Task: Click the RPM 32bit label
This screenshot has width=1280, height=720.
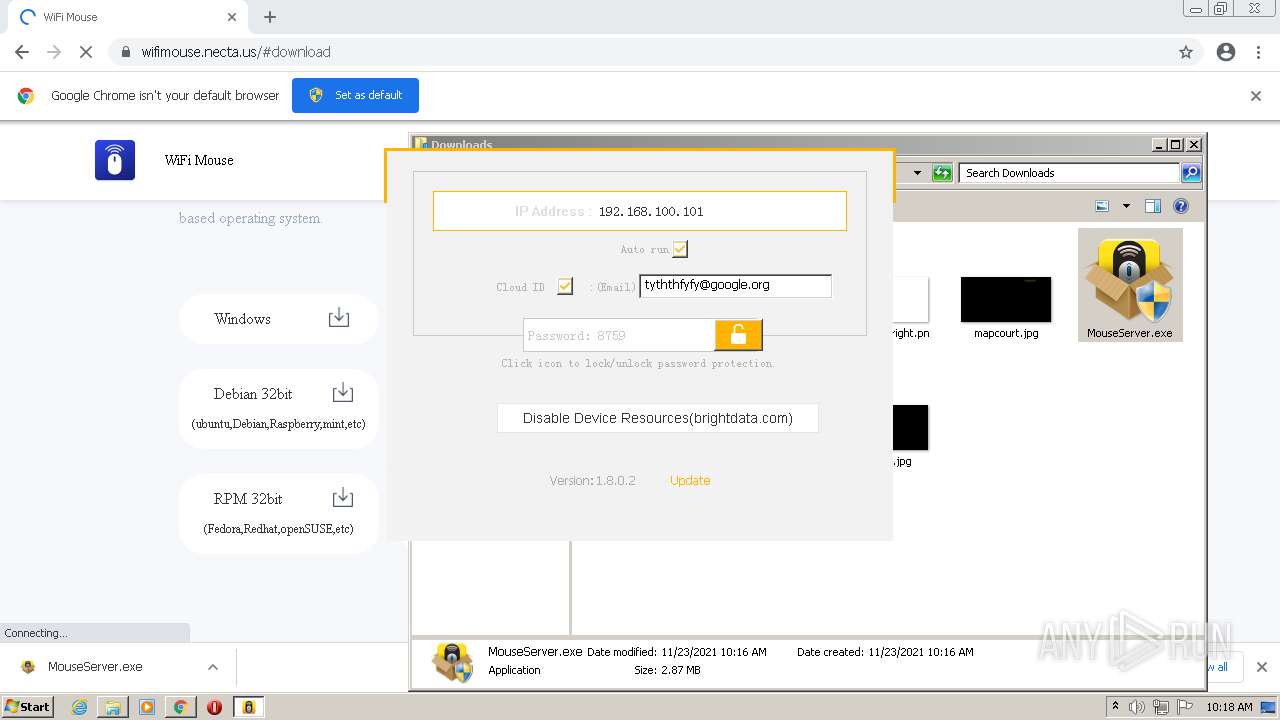Action: click(x=248, y=499)
